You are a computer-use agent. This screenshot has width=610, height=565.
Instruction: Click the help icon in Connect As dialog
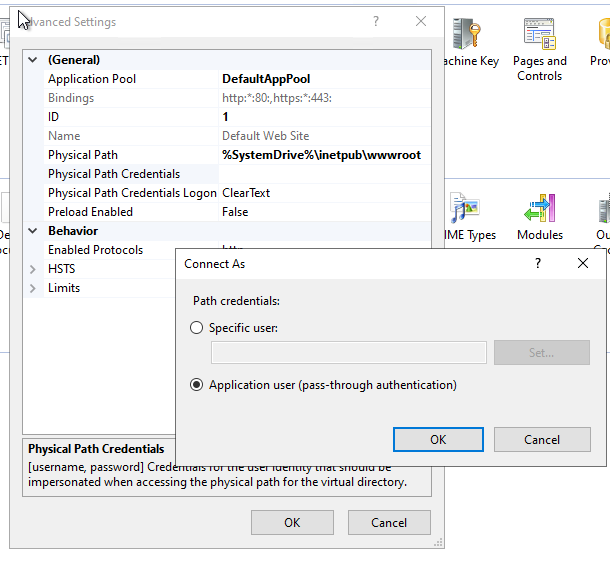pos(538,263)
